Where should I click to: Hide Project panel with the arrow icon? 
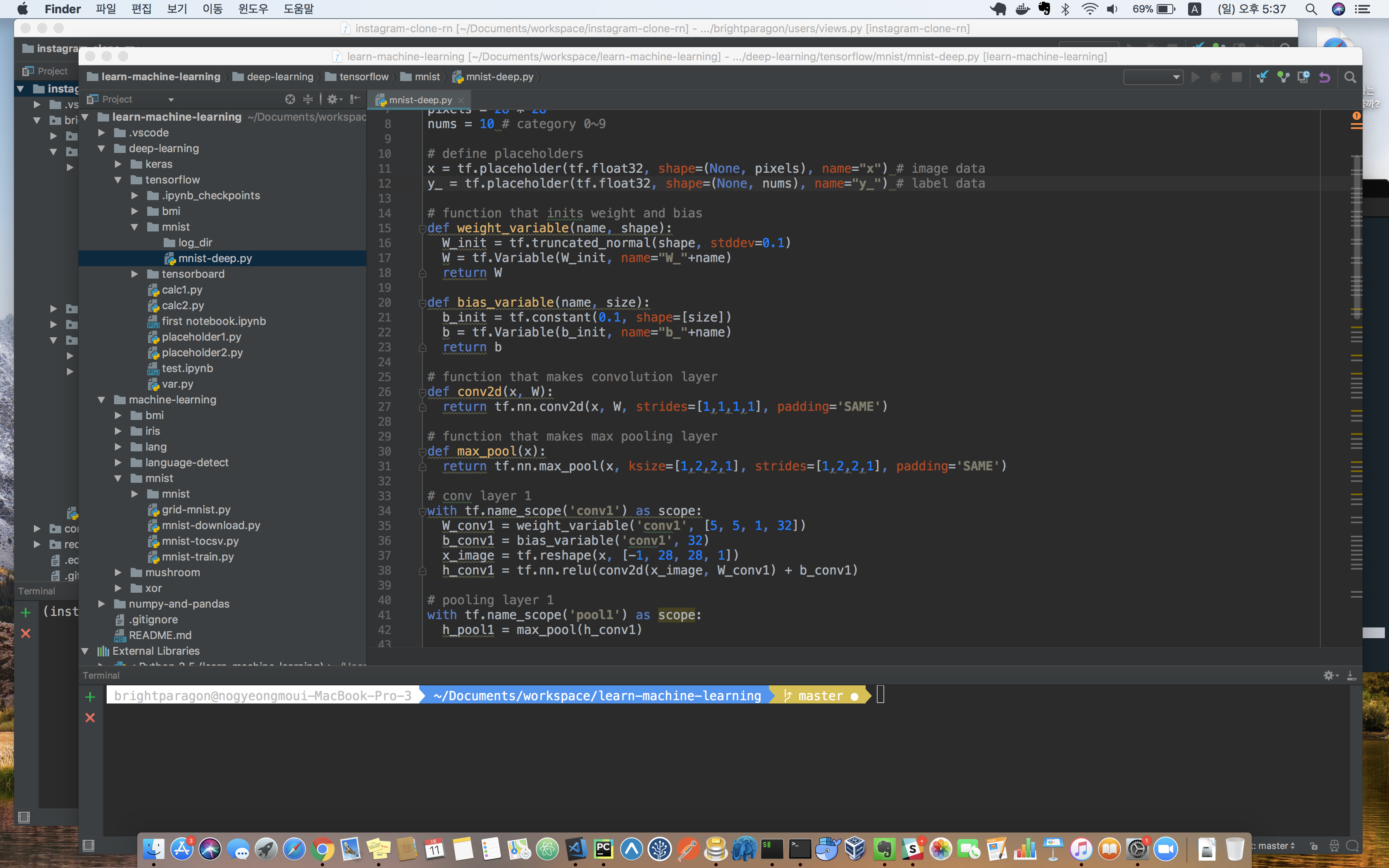click(x=355, y=99)
